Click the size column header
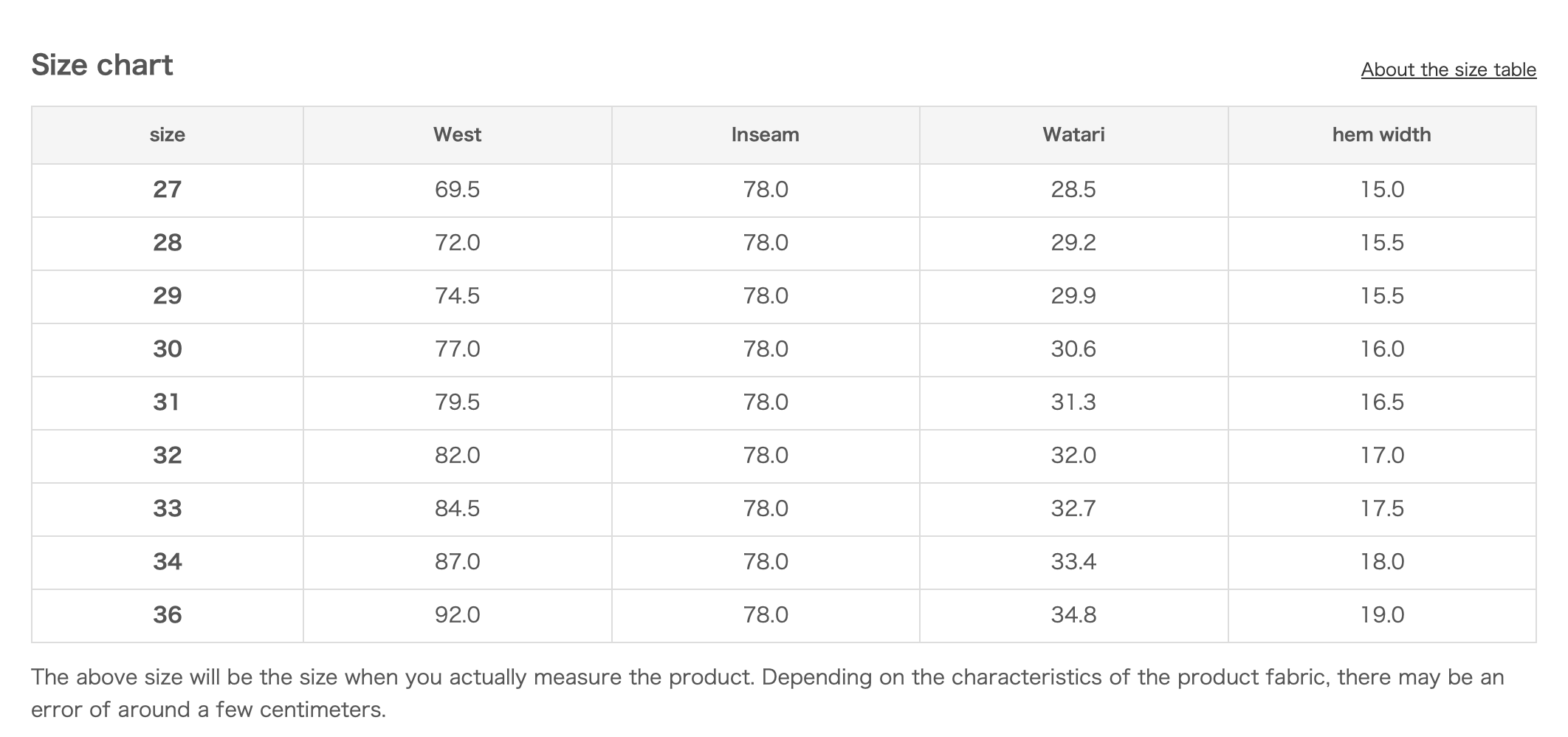 click(167, 134)
